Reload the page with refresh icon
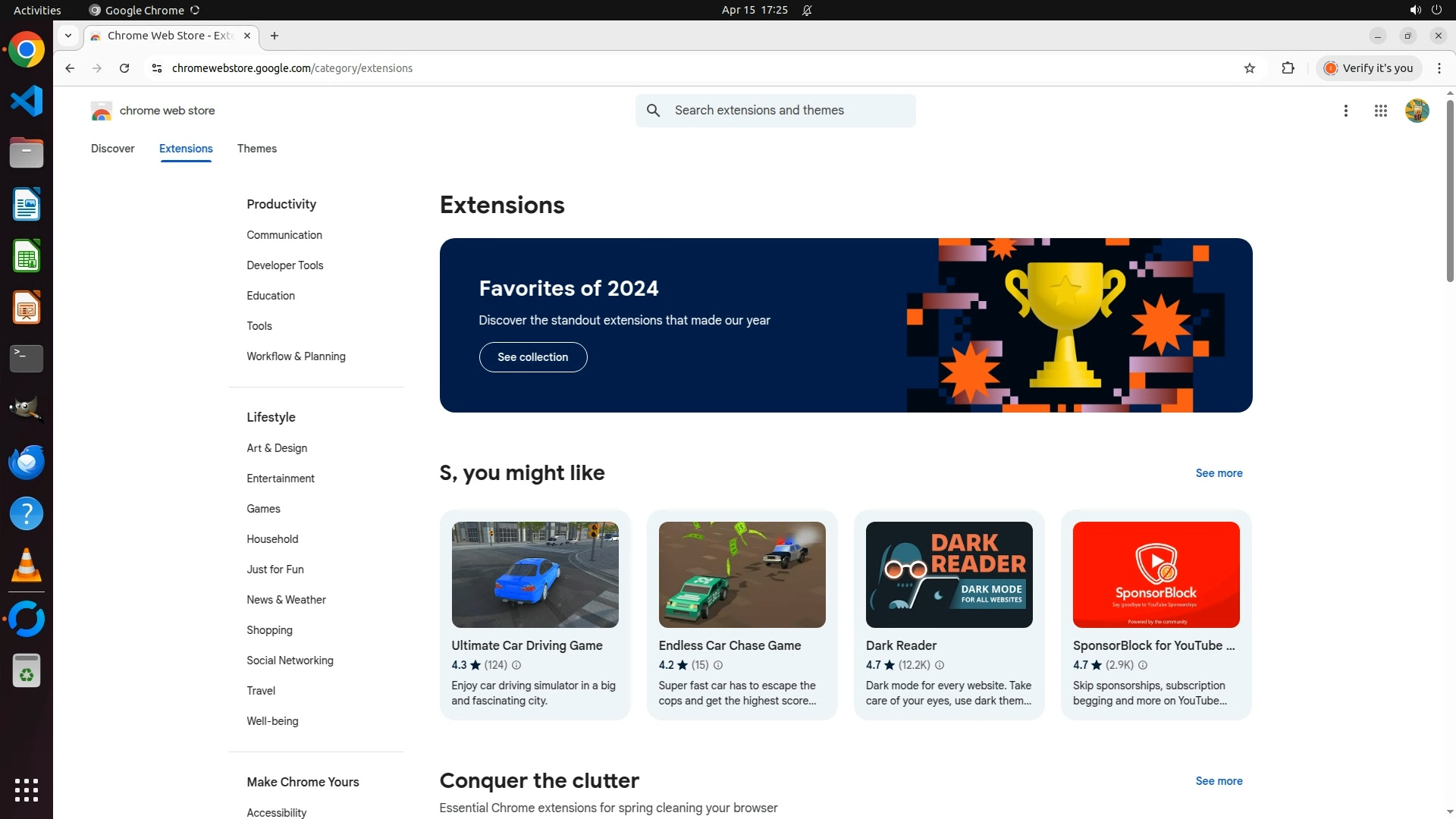Screen dimensions: 1456x819 124,68
